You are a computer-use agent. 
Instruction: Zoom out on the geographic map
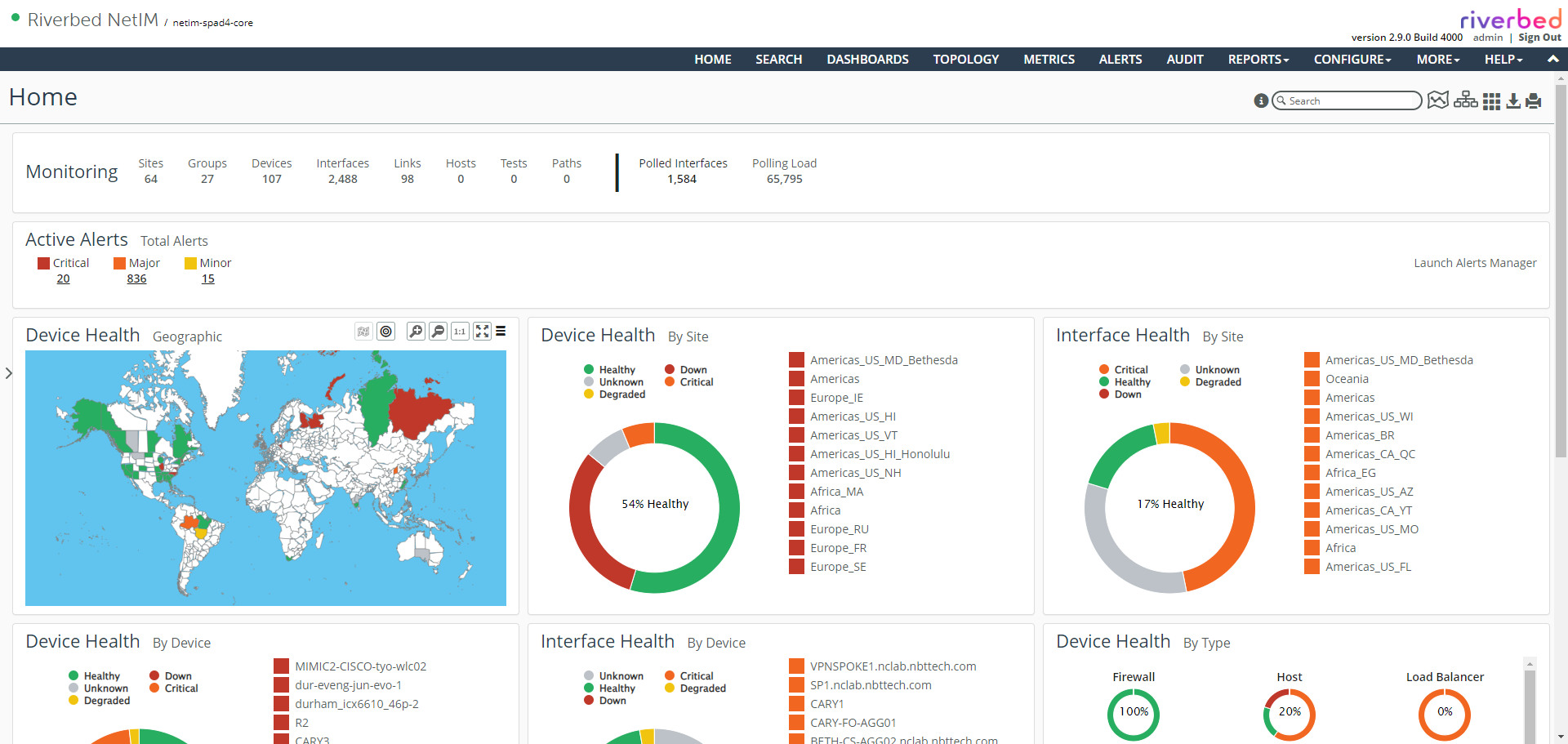point(439,331)
